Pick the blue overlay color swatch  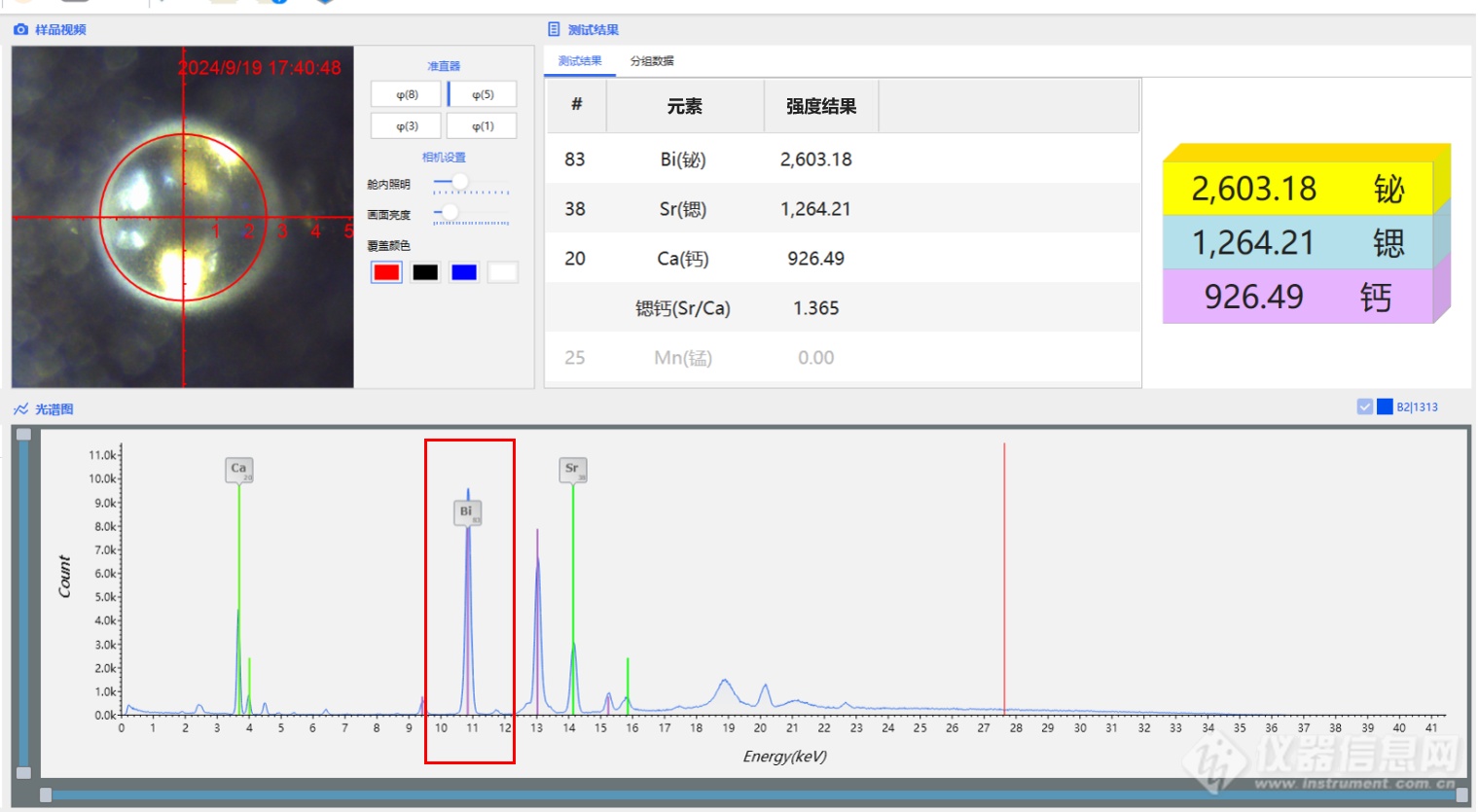tap(464, 271)
